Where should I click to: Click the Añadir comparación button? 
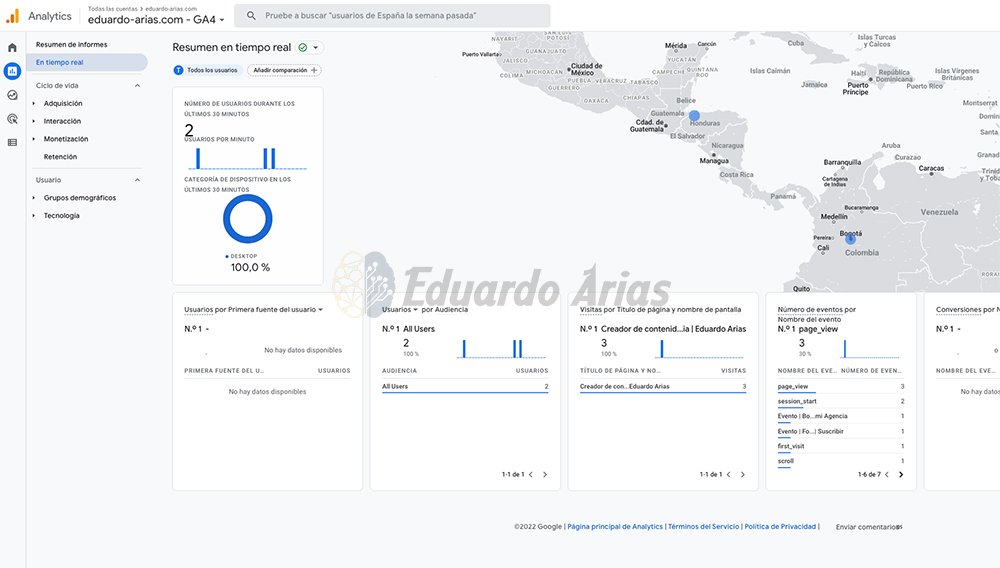click(x=286, y=70)
